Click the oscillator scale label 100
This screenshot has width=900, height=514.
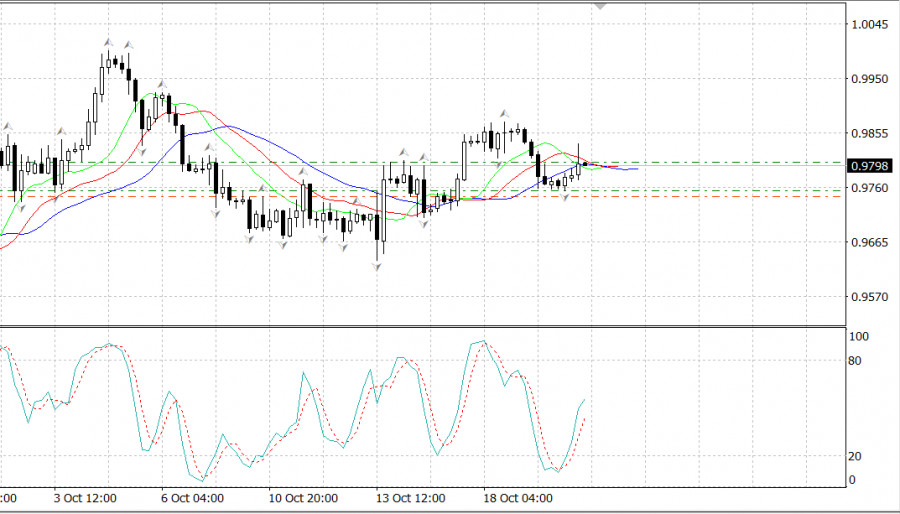[x=858, y=337]
